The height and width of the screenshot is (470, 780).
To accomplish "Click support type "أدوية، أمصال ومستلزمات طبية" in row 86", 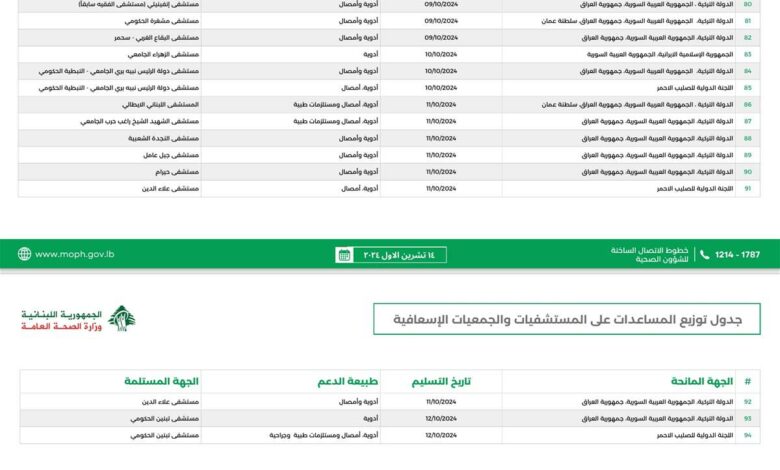I will [336, 104].
